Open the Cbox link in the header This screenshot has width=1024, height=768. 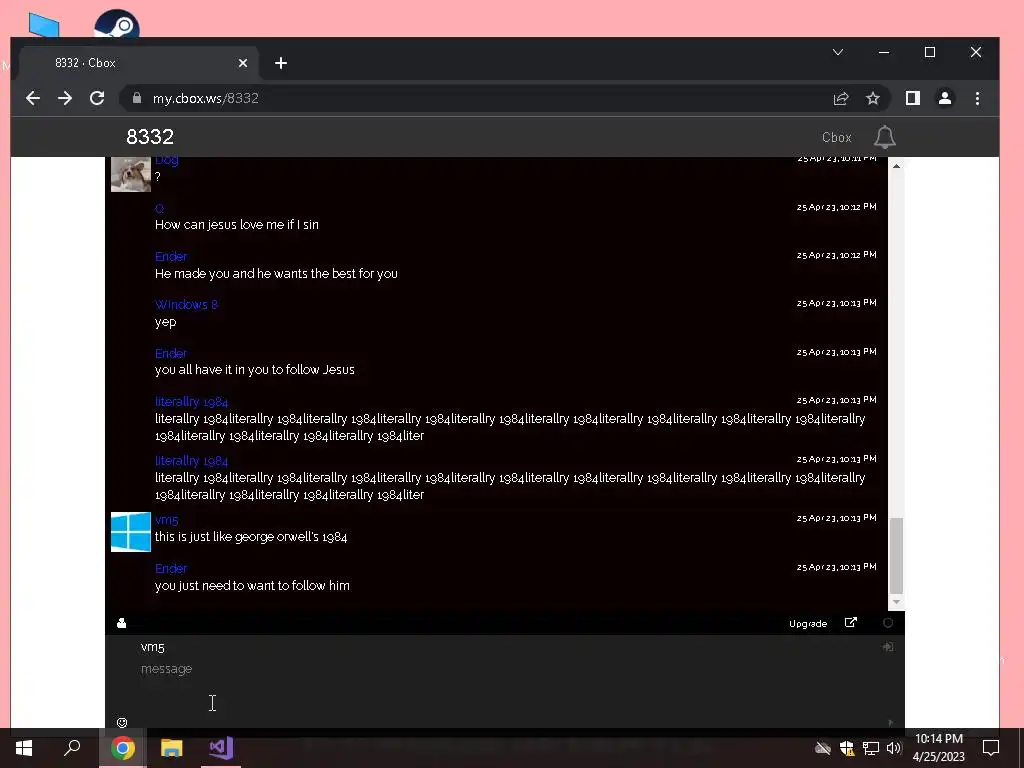click(x=837, y=137)
